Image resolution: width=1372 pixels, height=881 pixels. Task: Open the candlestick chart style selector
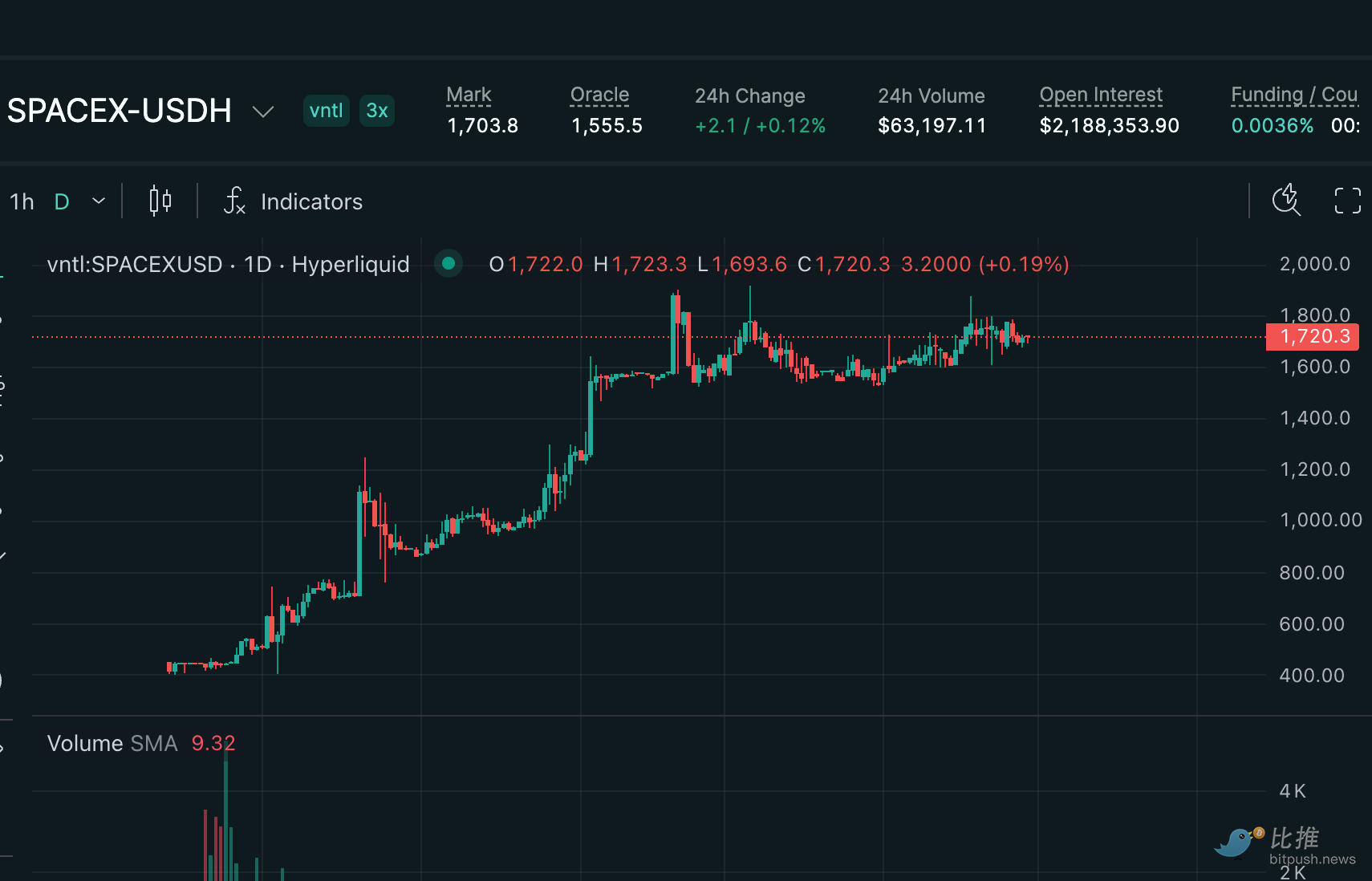point(160,201)
